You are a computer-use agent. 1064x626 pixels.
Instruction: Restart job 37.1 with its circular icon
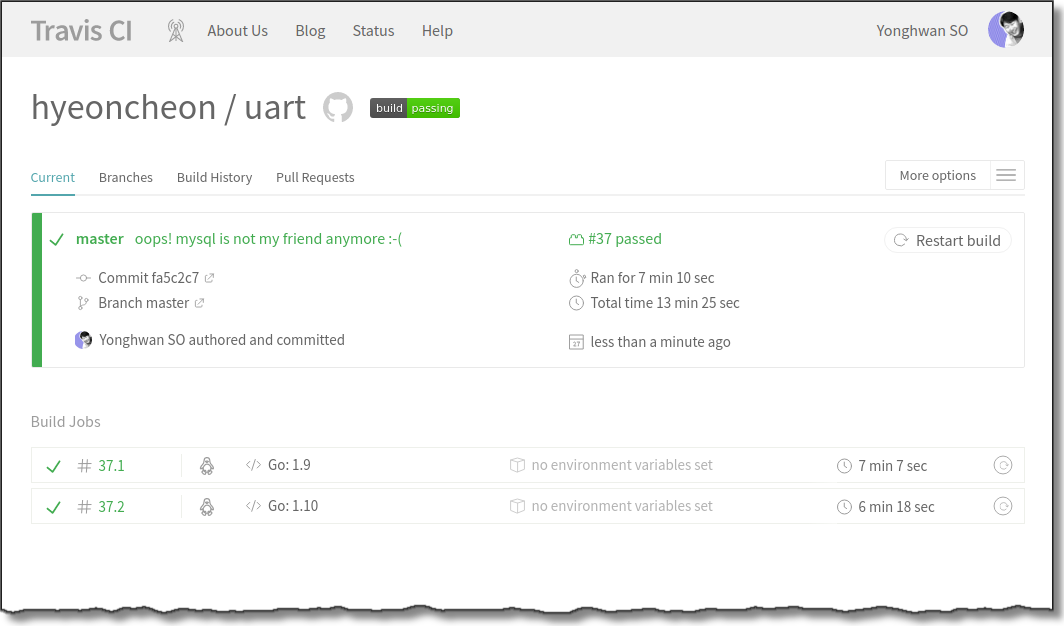click(1002, 465)
